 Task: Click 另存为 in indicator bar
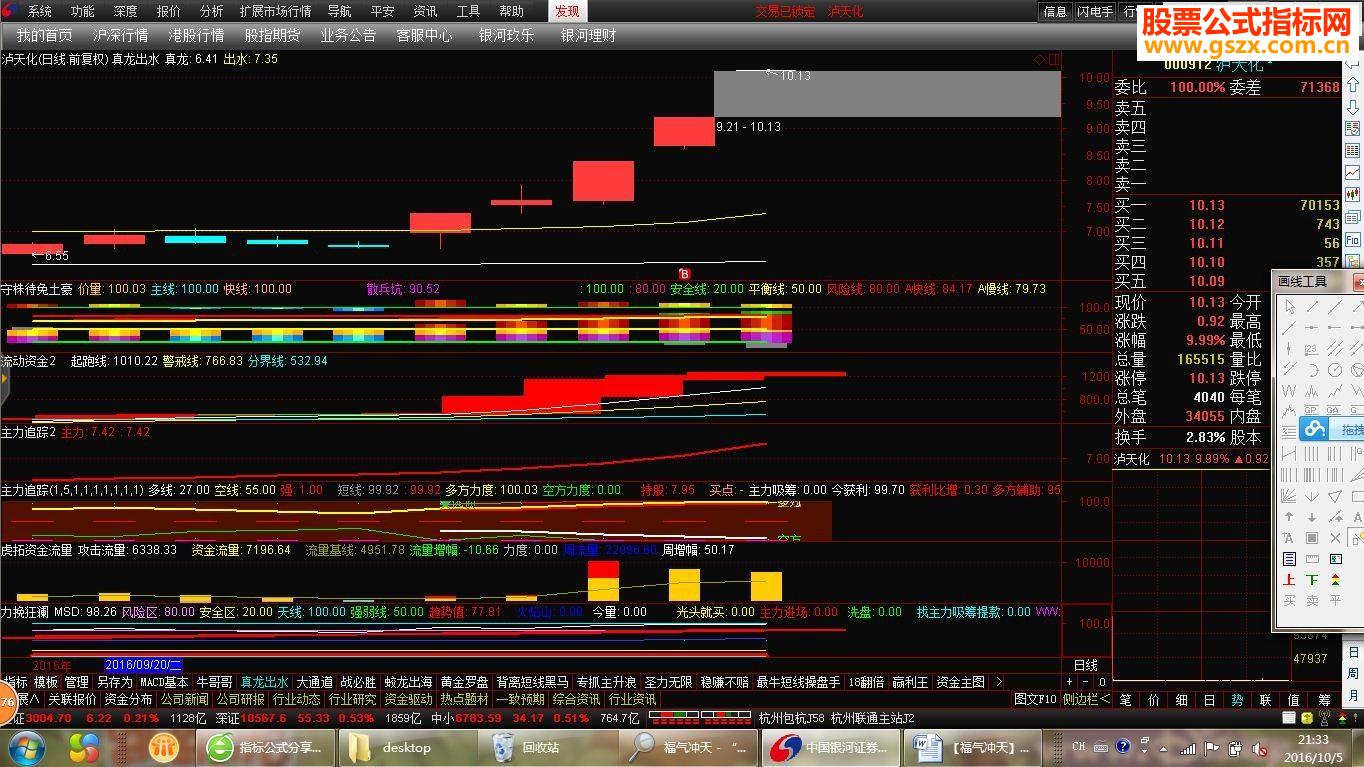tap(114, 682)
